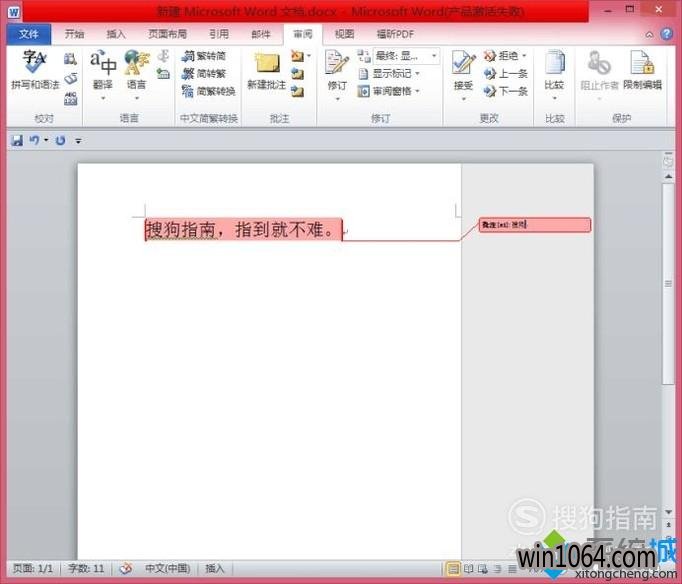The width and height of the screenshot is (682, 584).
Task: Click the ABC 123 word count icon
Action: click(x=70, y=99)
